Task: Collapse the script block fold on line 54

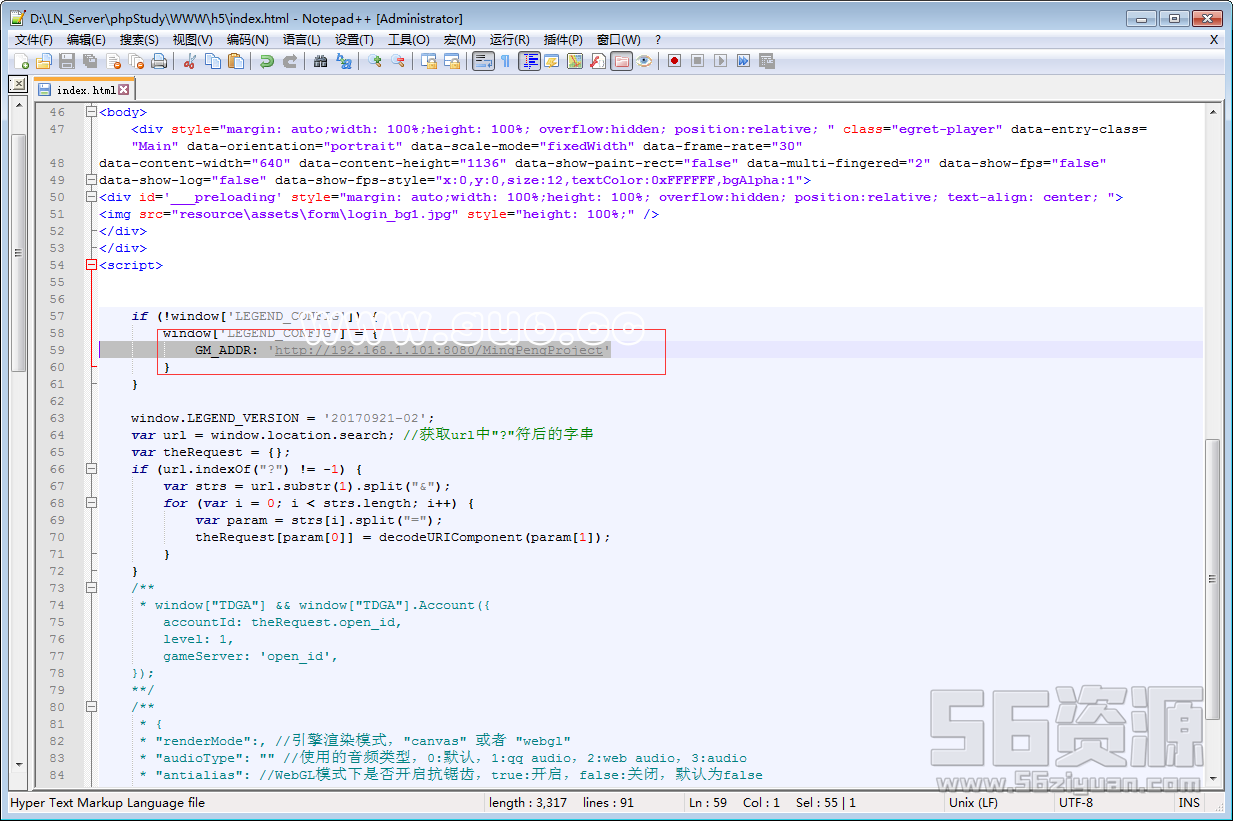Action: (91, 265)
